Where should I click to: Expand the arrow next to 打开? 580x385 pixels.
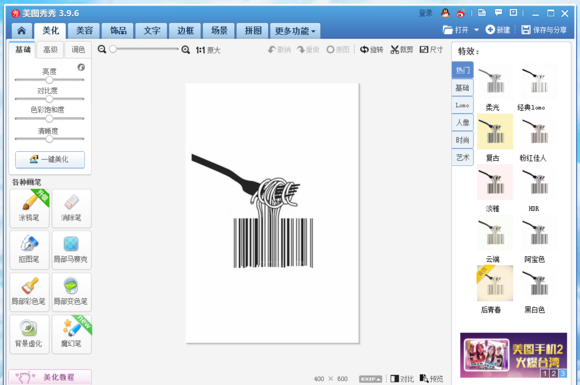pos(476,30)
